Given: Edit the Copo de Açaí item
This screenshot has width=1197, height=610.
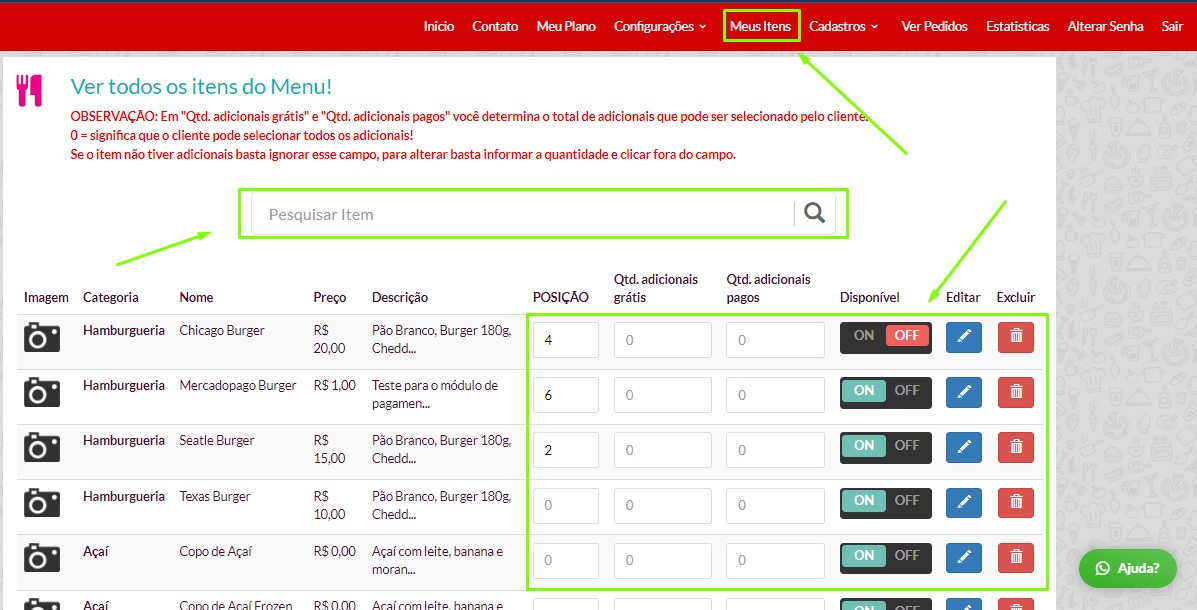Looking at the screenshot, I should point(964,557).
